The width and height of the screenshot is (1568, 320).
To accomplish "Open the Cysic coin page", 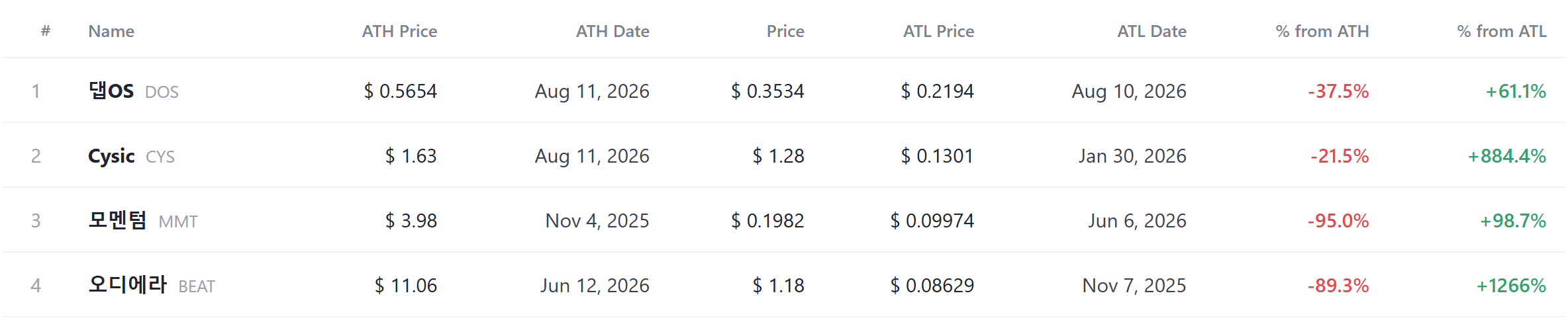I will click(111, 156).
